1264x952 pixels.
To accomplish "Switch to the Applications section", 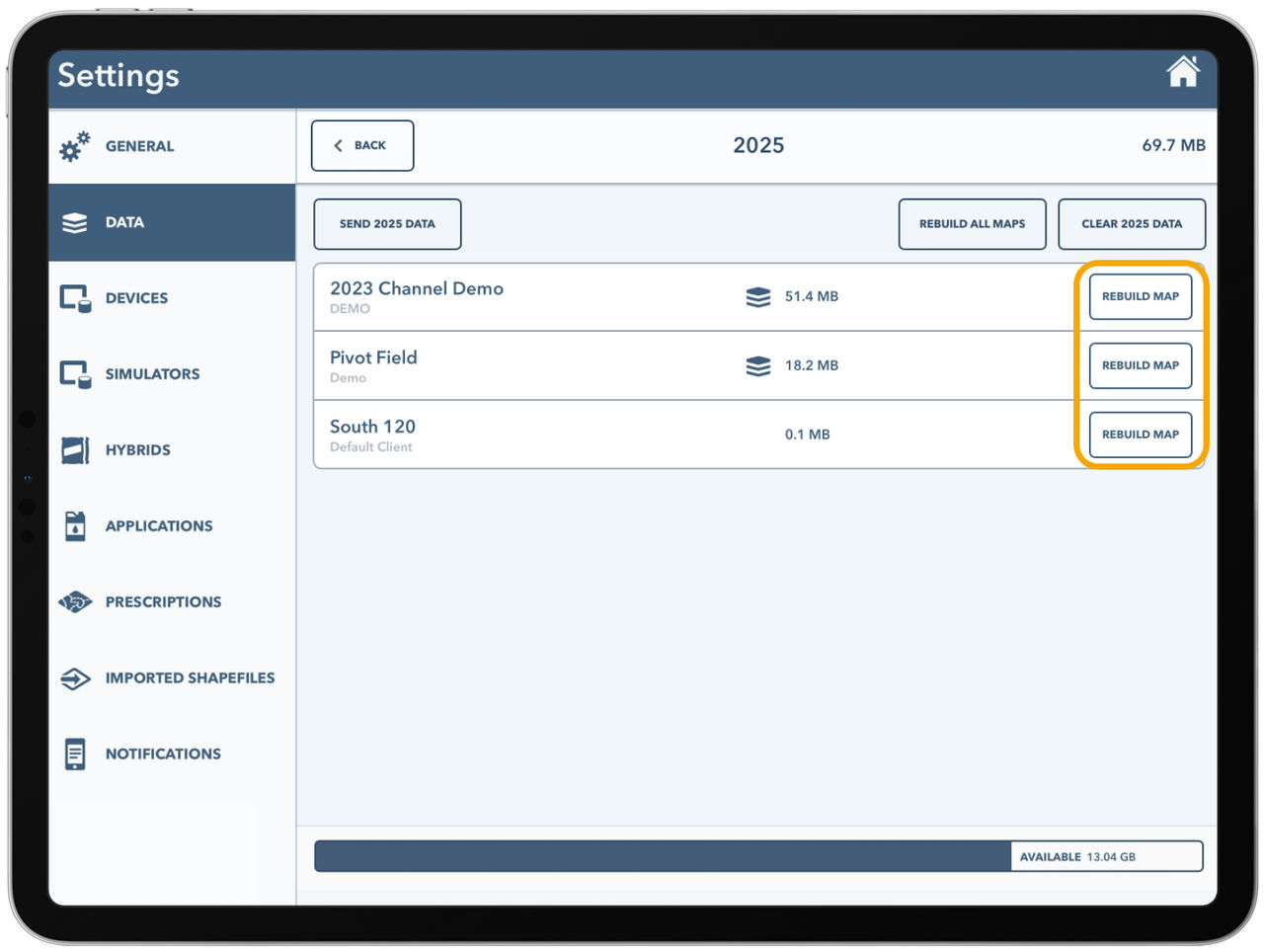I will coord(172,526).
